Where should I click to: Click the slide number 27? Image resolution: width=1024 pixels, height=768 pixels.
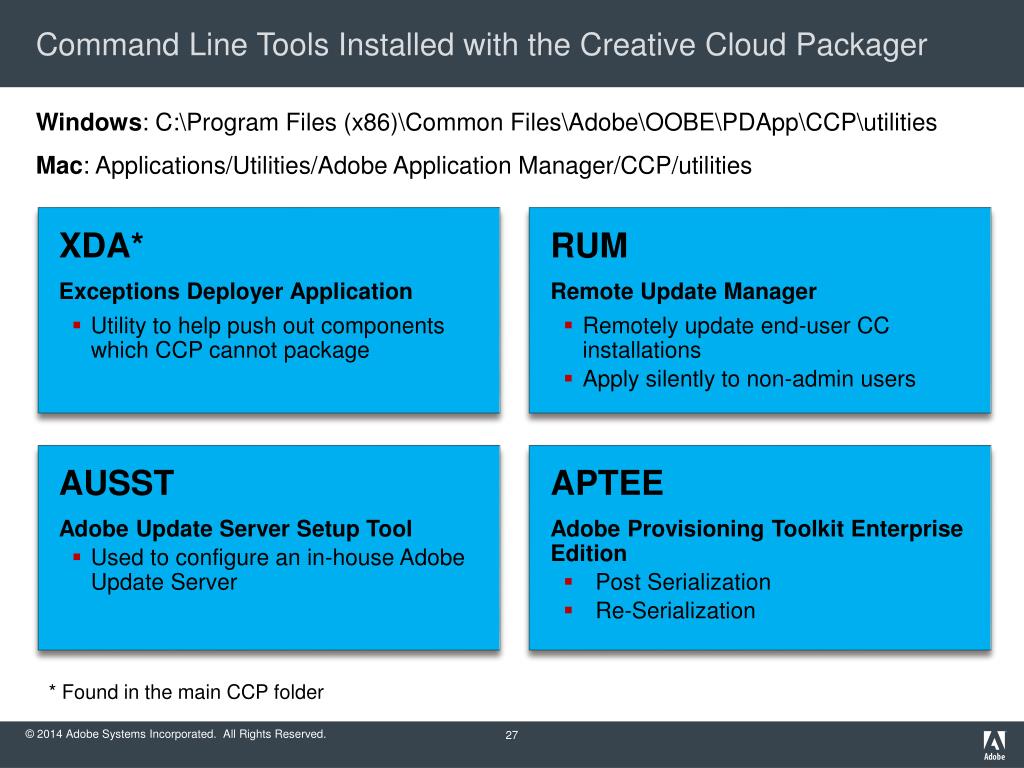pyautogui.click(x=512, y=735)
